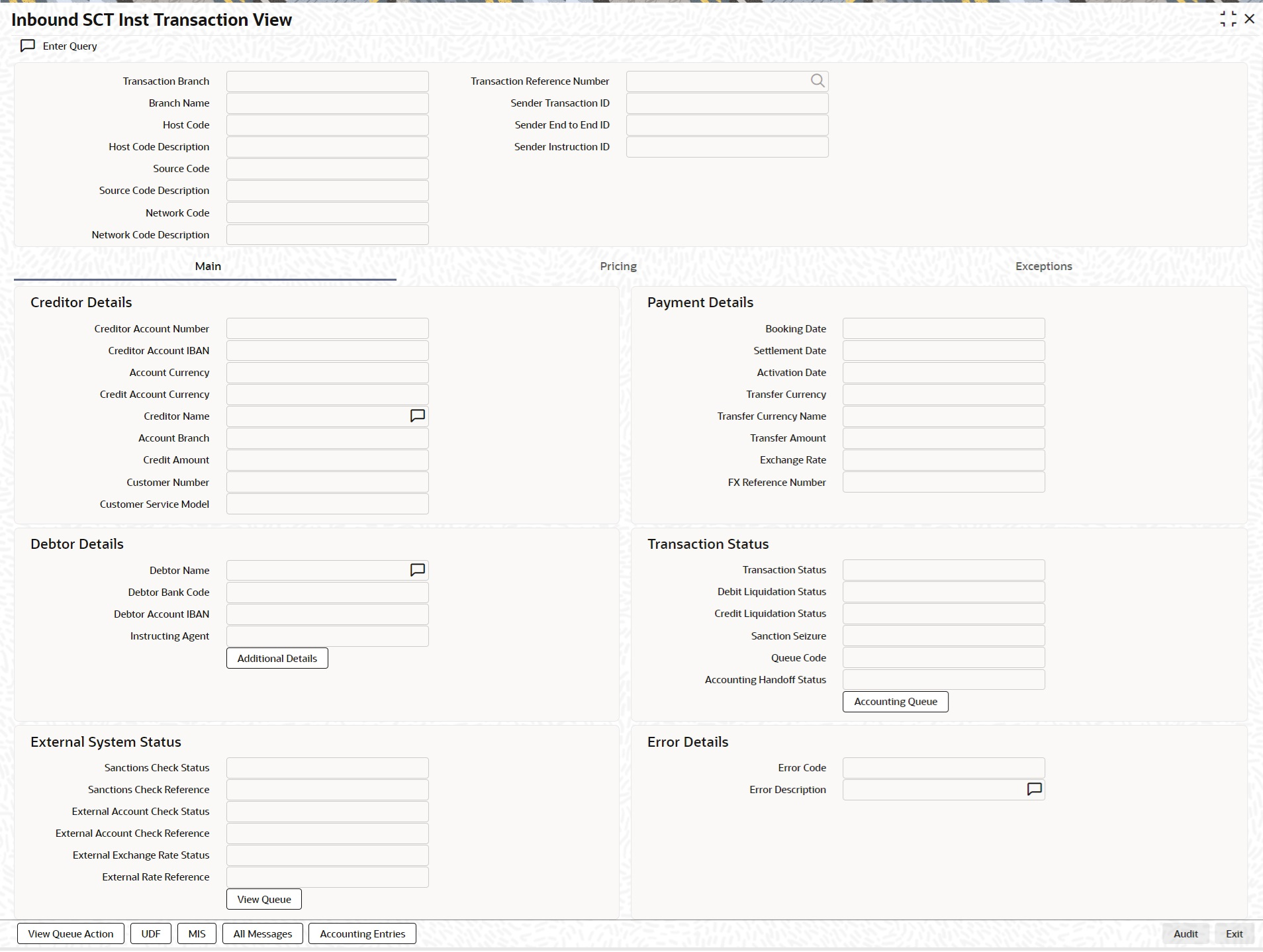Click the Audit button
The image size is (1263, 952).
pos(1186,933)
